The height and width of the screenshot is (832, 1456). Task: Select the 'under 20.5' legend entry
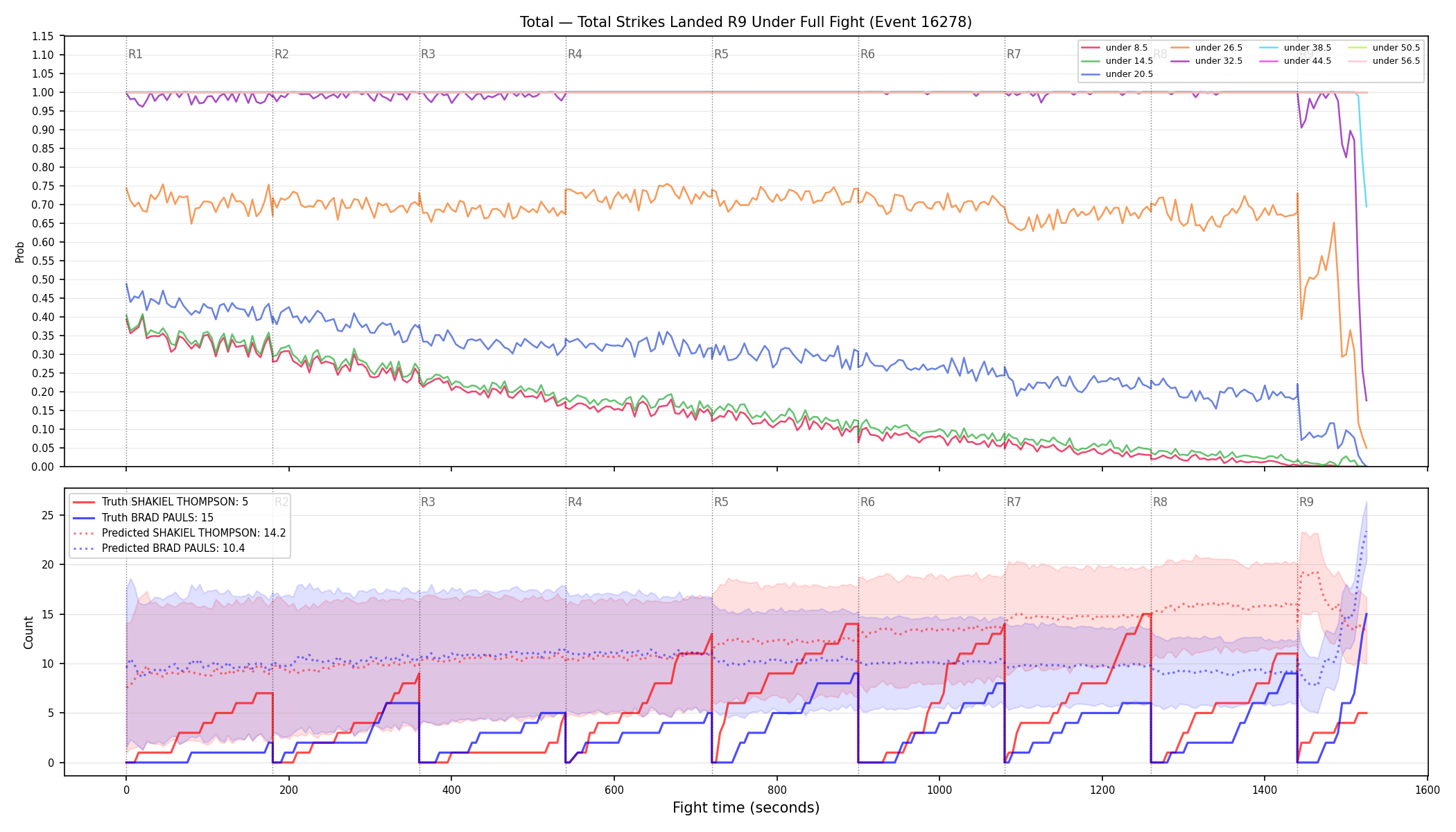(x=1118, y=74)
